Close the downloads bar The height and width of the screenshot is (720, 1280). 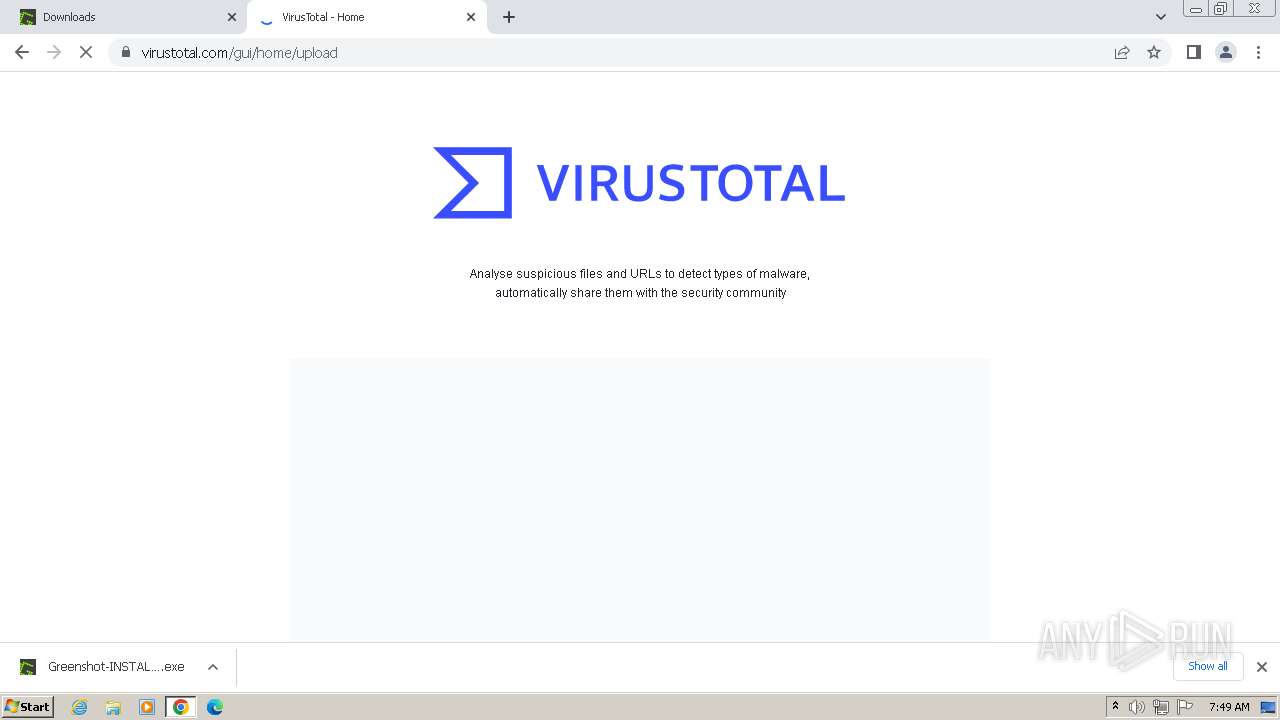1262,667
